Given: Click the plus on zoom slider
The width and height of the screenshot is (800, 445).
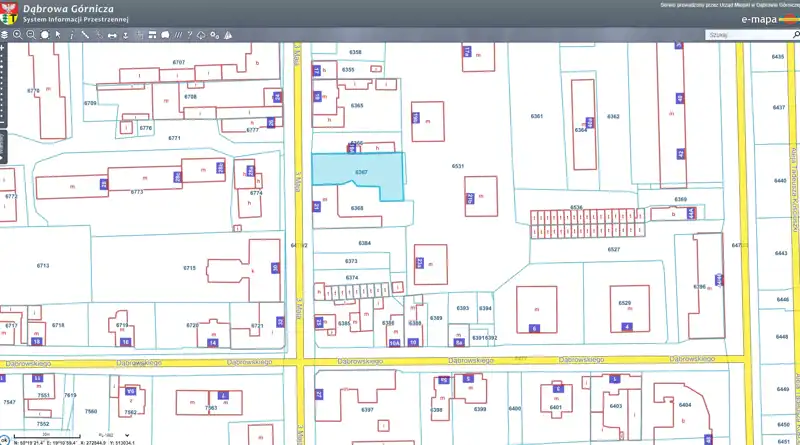Looking at the screenshot, I should click(x=3, y=47).
